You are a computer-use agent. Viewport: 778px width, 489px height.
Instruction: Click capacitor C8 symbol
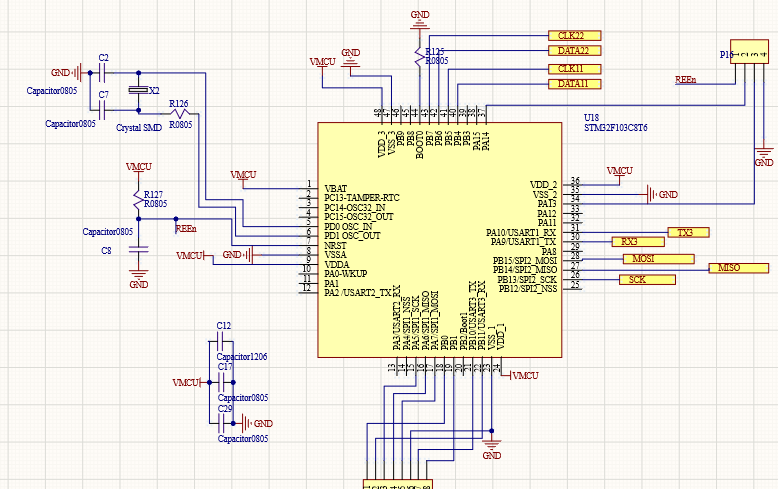coord(138,249)
